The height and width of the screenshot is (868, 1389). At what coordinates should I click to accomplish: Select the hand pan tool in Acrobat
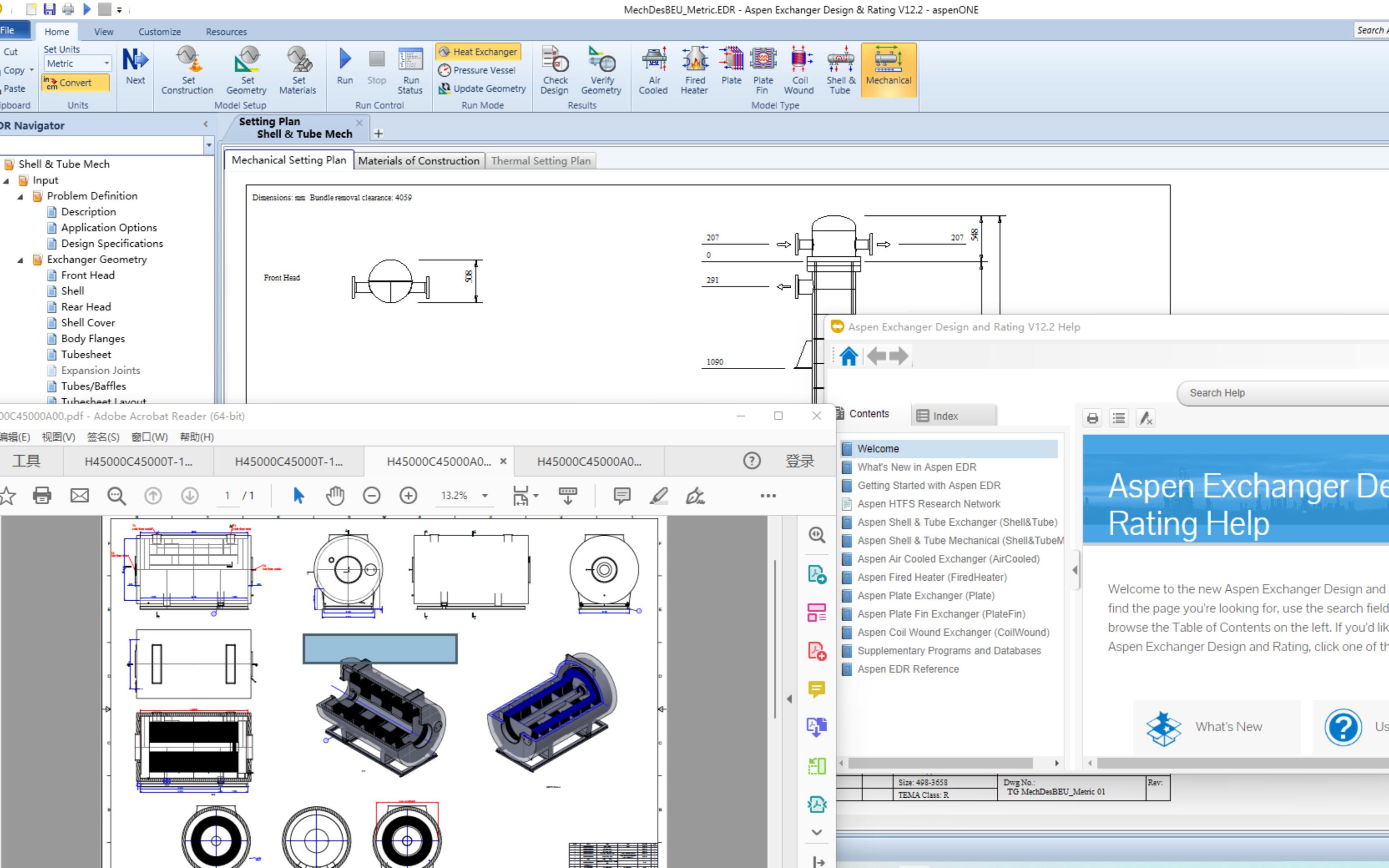[x=335, y=495]
